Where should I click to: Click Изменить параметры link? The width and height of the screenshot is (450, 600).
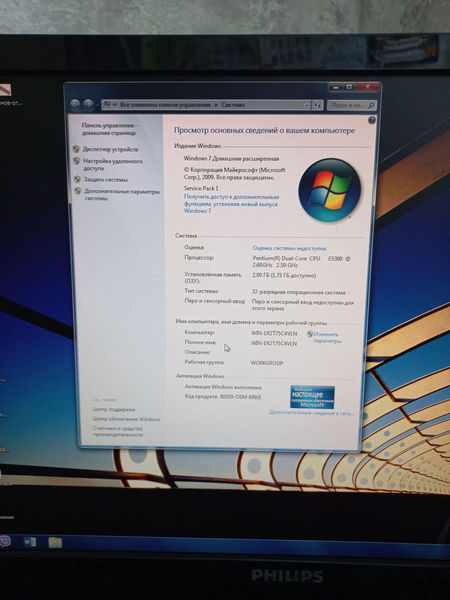coord(327,338)
